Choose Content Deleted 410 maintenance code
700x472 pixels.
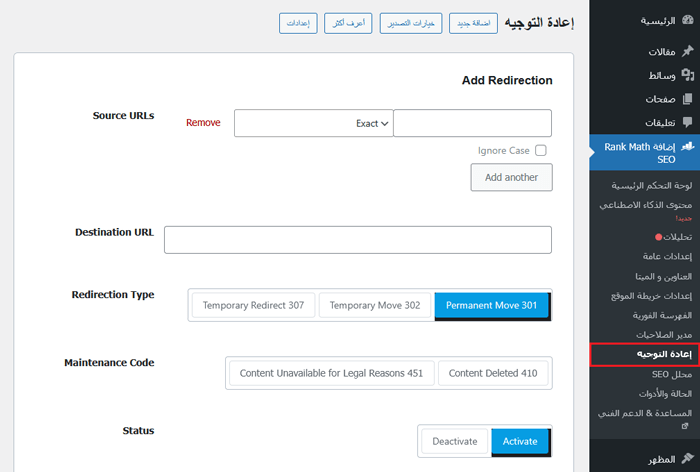point(493,373)
